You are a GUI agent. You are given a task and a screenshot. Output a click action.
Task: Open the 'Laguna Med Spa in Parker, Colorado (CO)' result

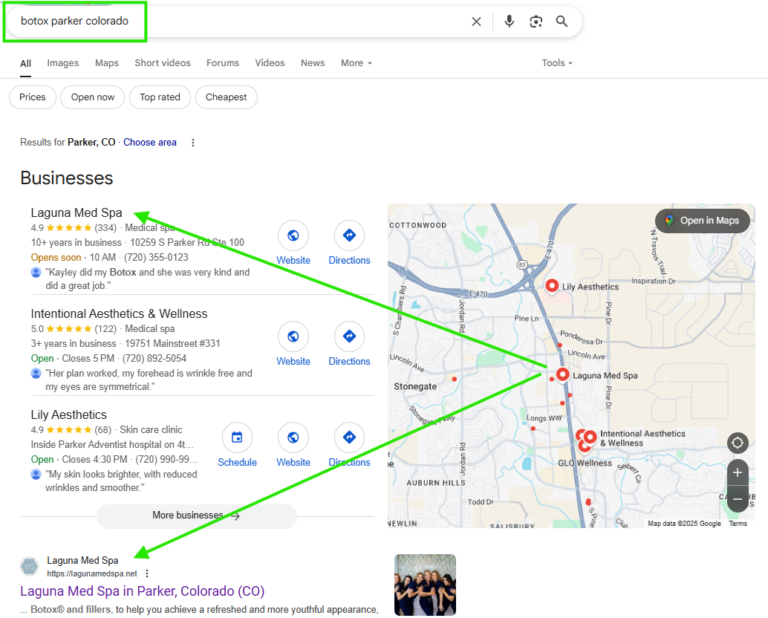[142, 591]
